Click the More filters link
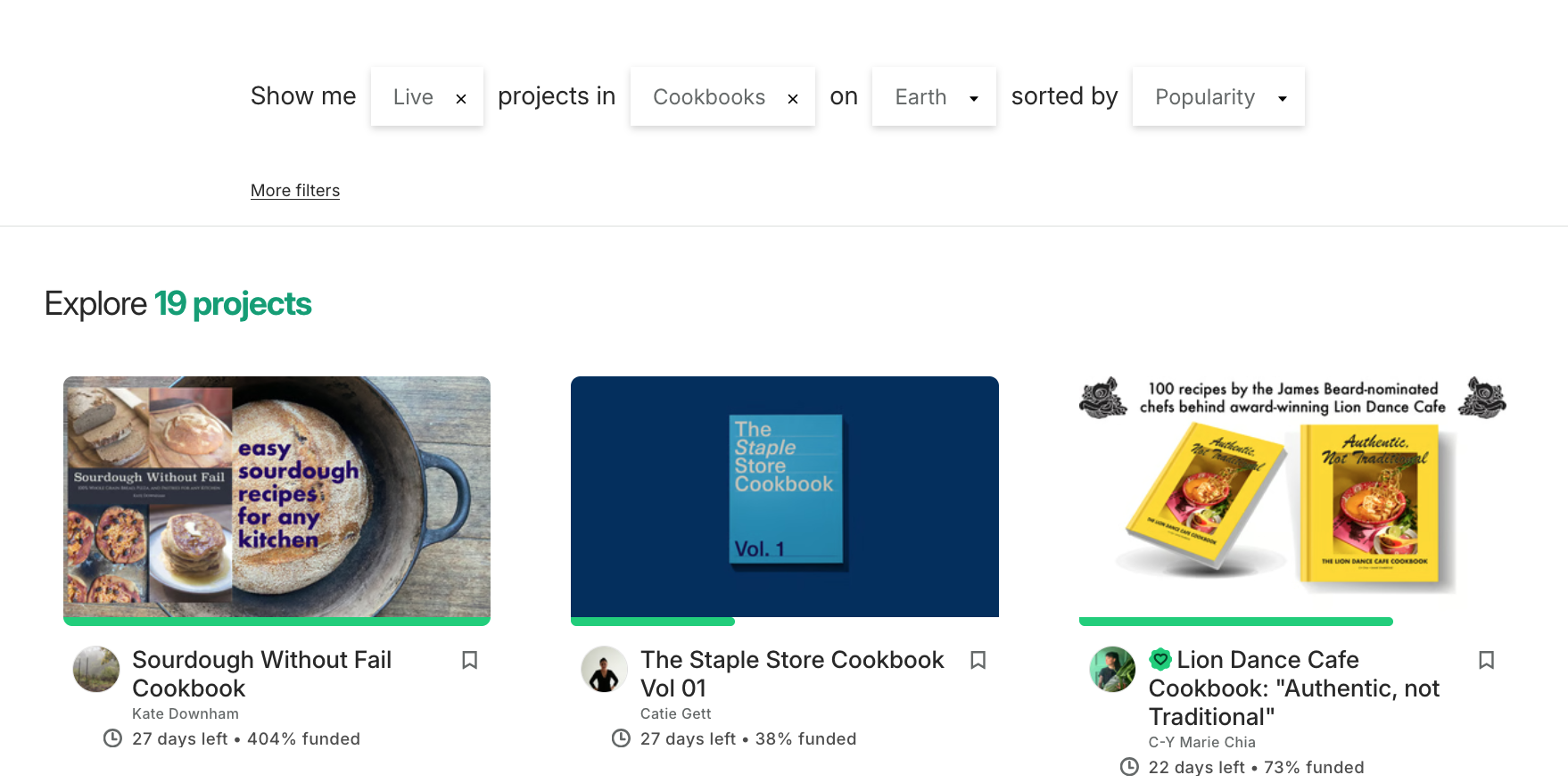The height and width of the screenshot is (783, 1568). pos(295,191)
